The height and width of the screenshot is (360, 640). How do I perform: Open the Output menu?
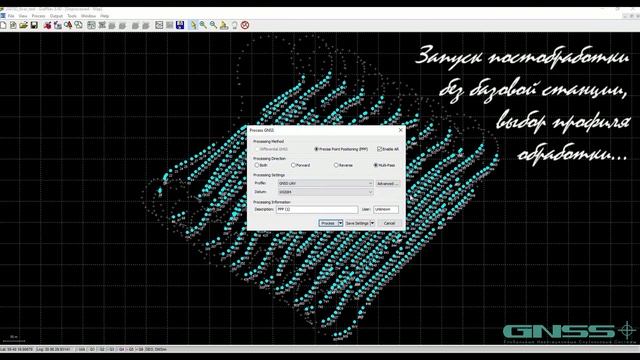click(56, 16)
